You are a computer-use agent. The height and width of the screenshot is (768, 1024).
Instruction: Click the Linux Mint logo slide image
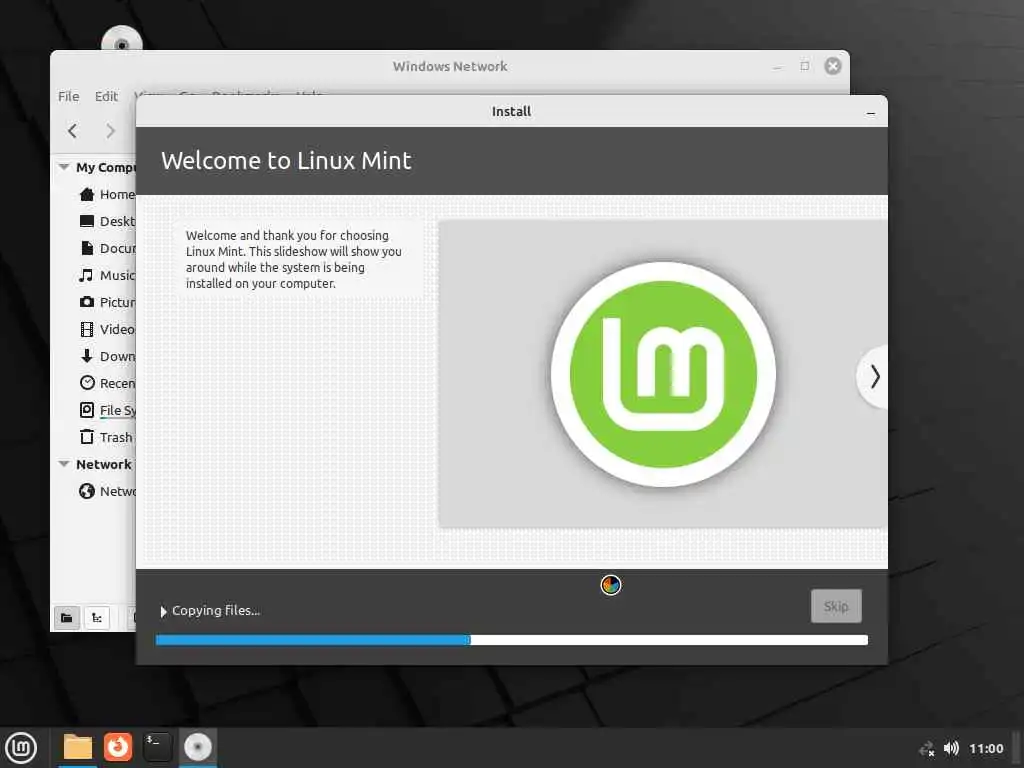click(663, 374)
